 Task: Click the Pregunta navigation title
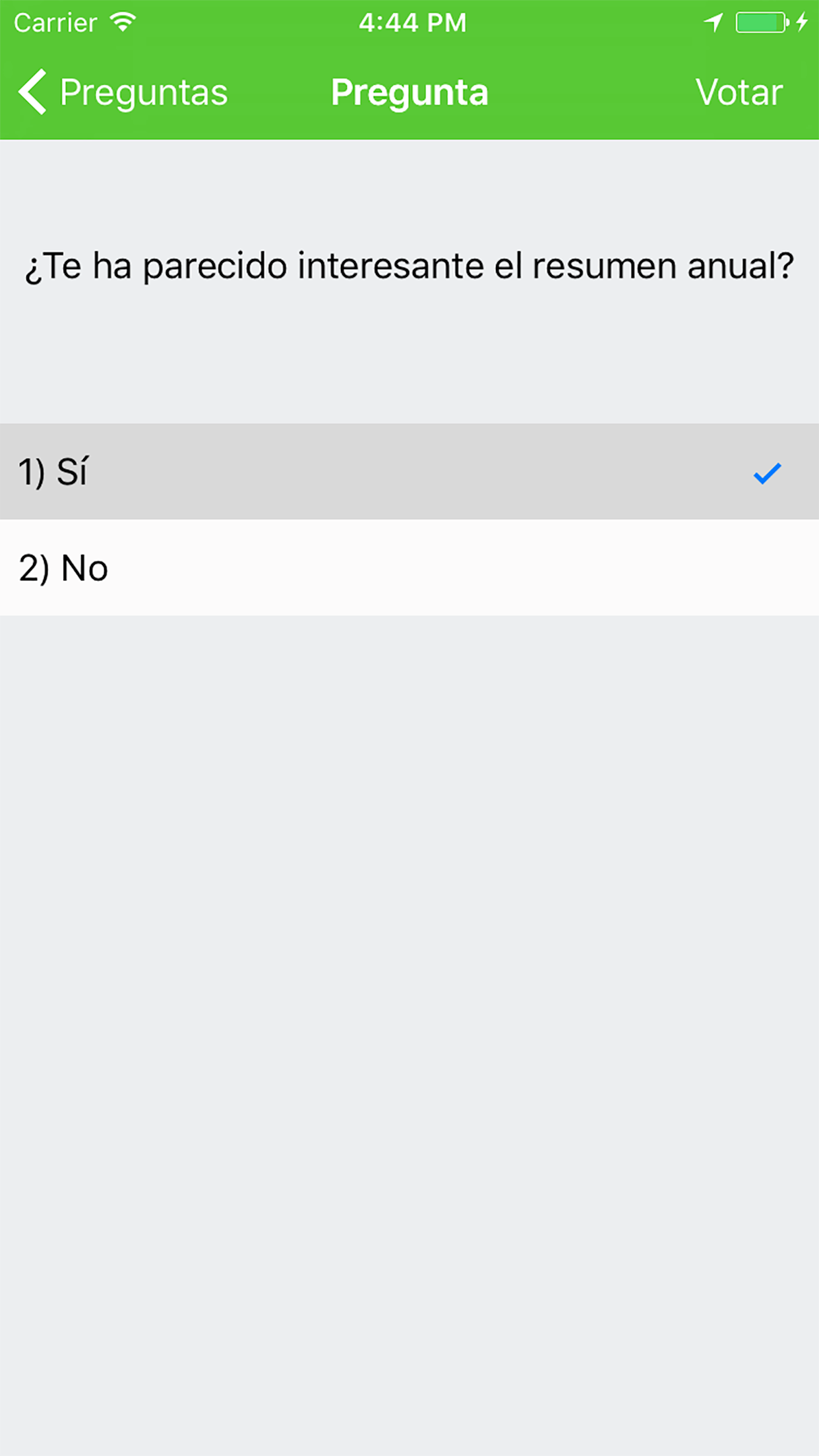(x=409, y=92)
